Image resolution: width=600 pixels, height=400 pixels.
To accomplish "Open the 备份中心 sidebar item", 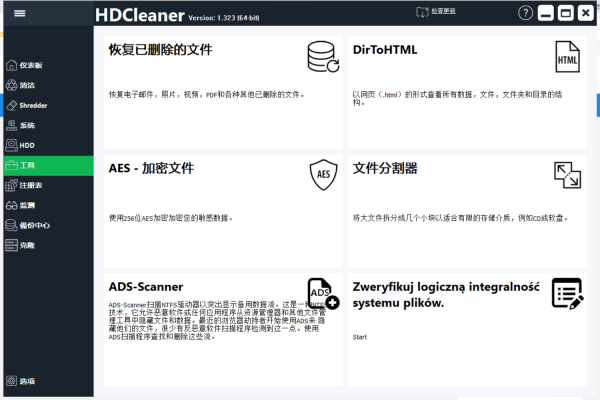I will tap(48, 225).
